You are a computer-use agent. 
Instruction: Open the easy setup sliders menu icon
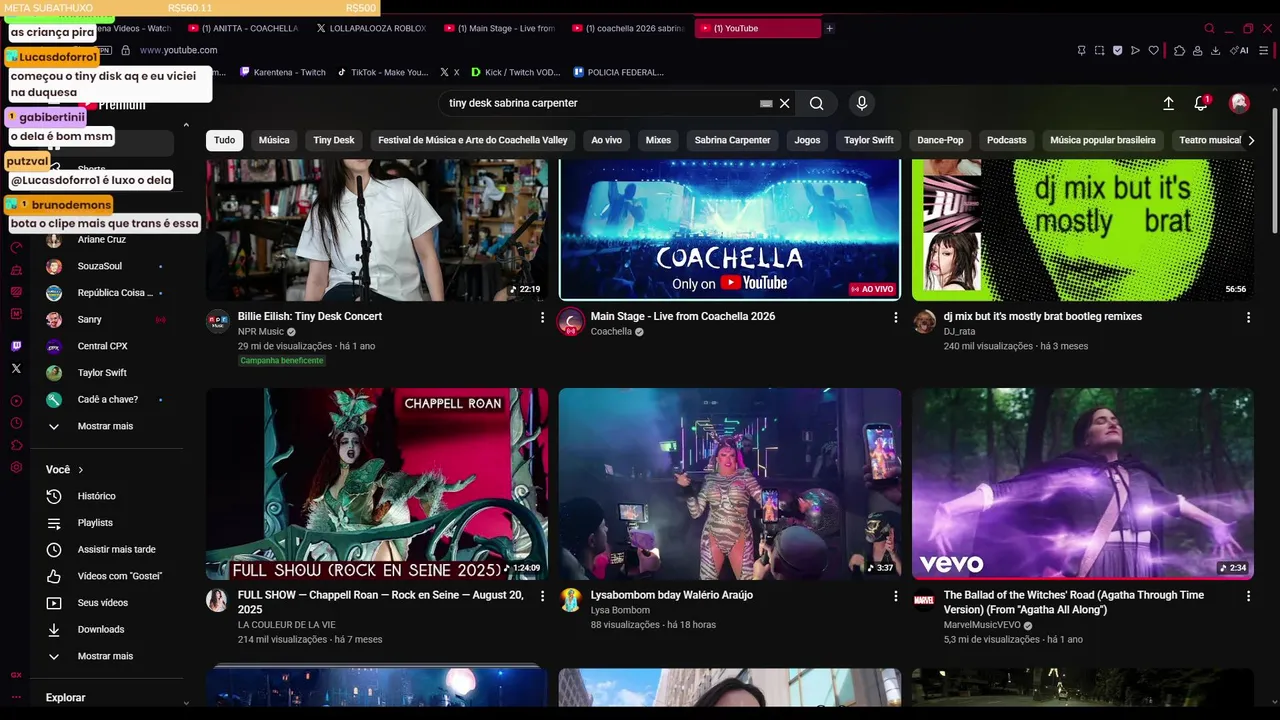tap(1265, 50)
